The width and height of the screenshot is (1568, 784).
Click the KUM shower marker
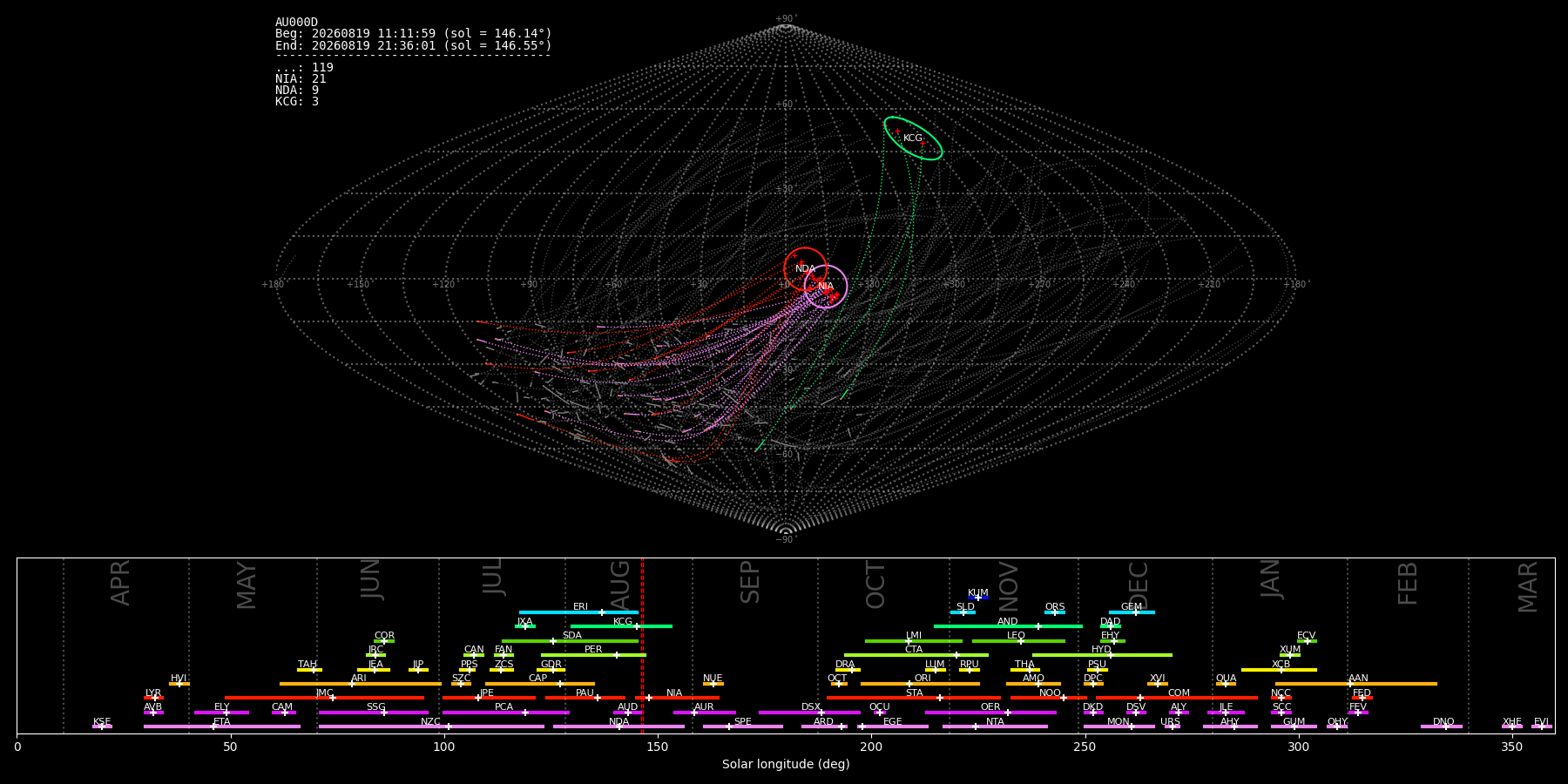point(977,598)
